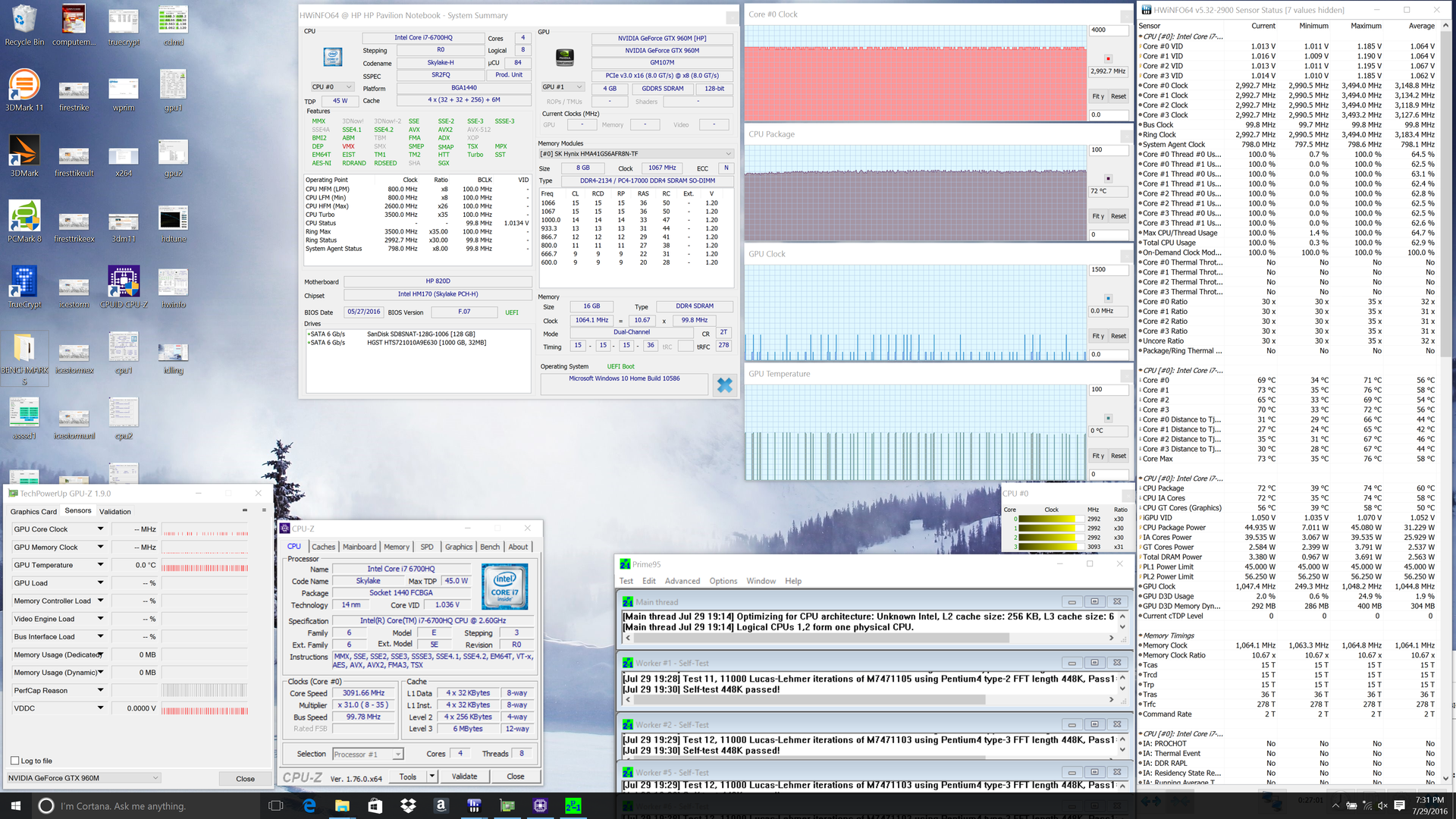
Task: Click the Prime95 taskbar icon
Action: (573, 805)
